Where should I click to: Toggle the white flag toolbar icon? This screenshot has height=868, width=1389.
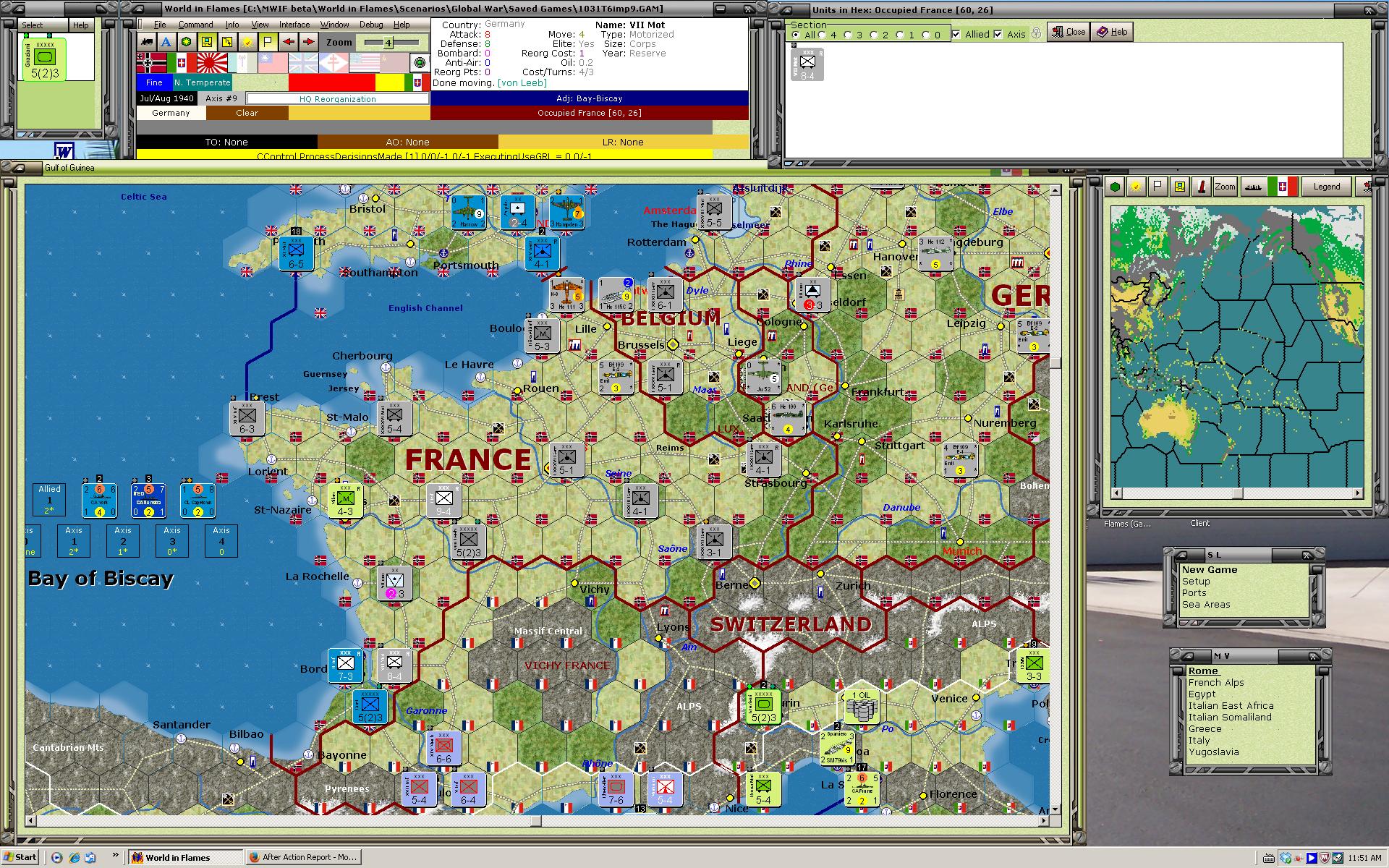(x=268, y=42)
